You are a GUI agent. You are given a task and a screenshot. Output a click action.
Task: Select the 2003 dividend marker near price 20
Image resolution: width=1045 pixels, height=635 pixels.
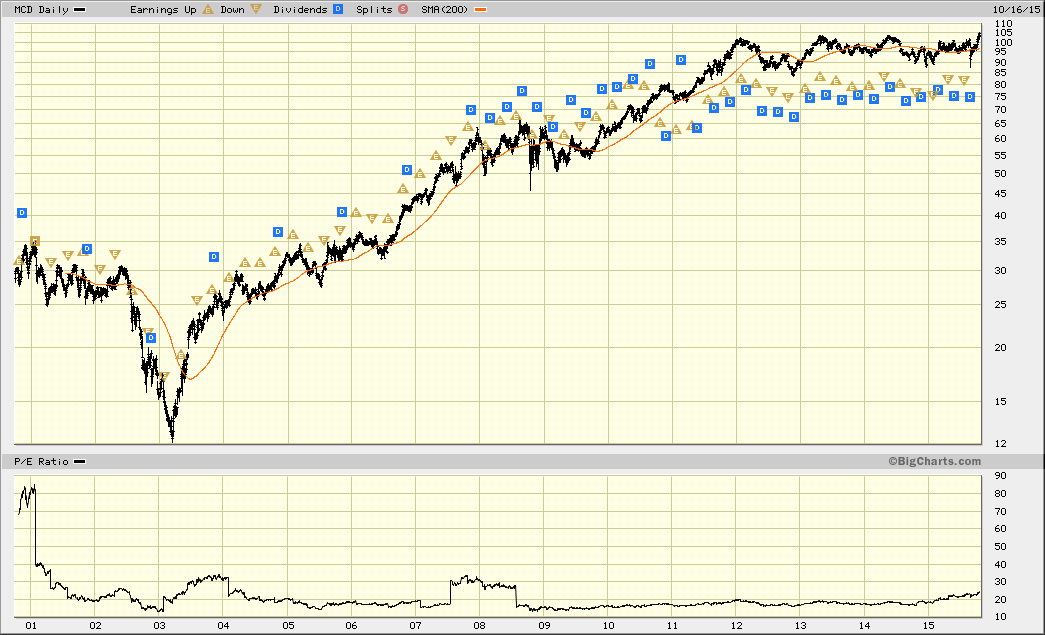click(151, 338)
